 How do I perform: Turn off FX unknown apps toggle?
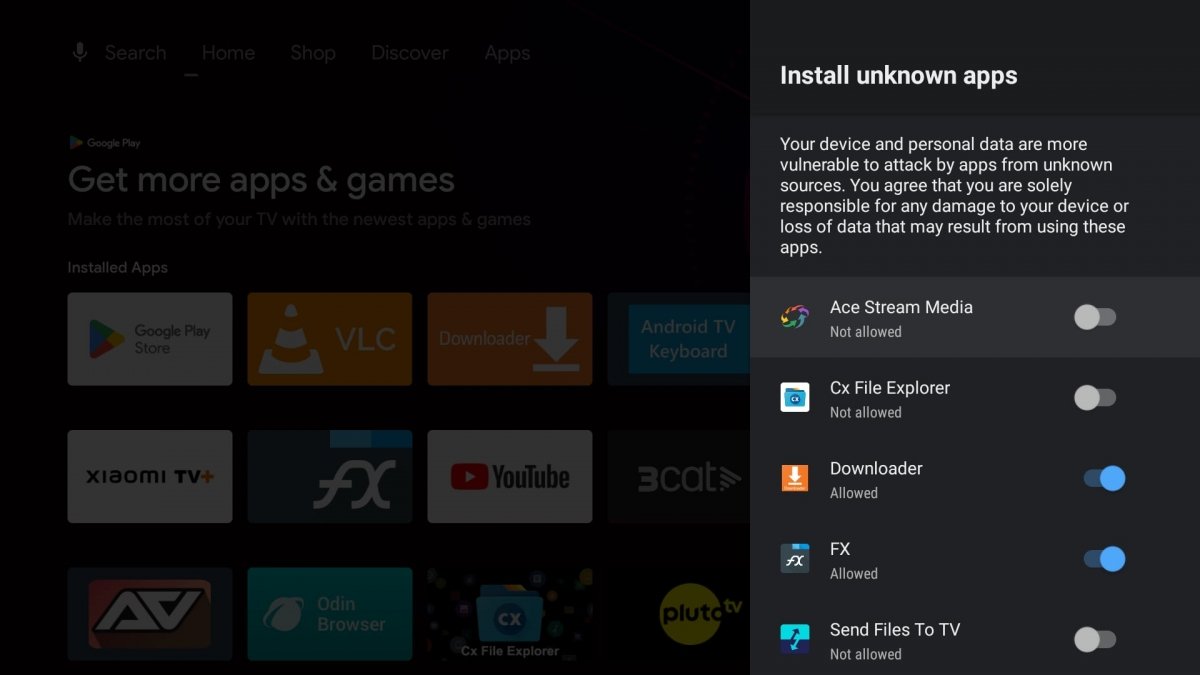(x=1104, y=559)
